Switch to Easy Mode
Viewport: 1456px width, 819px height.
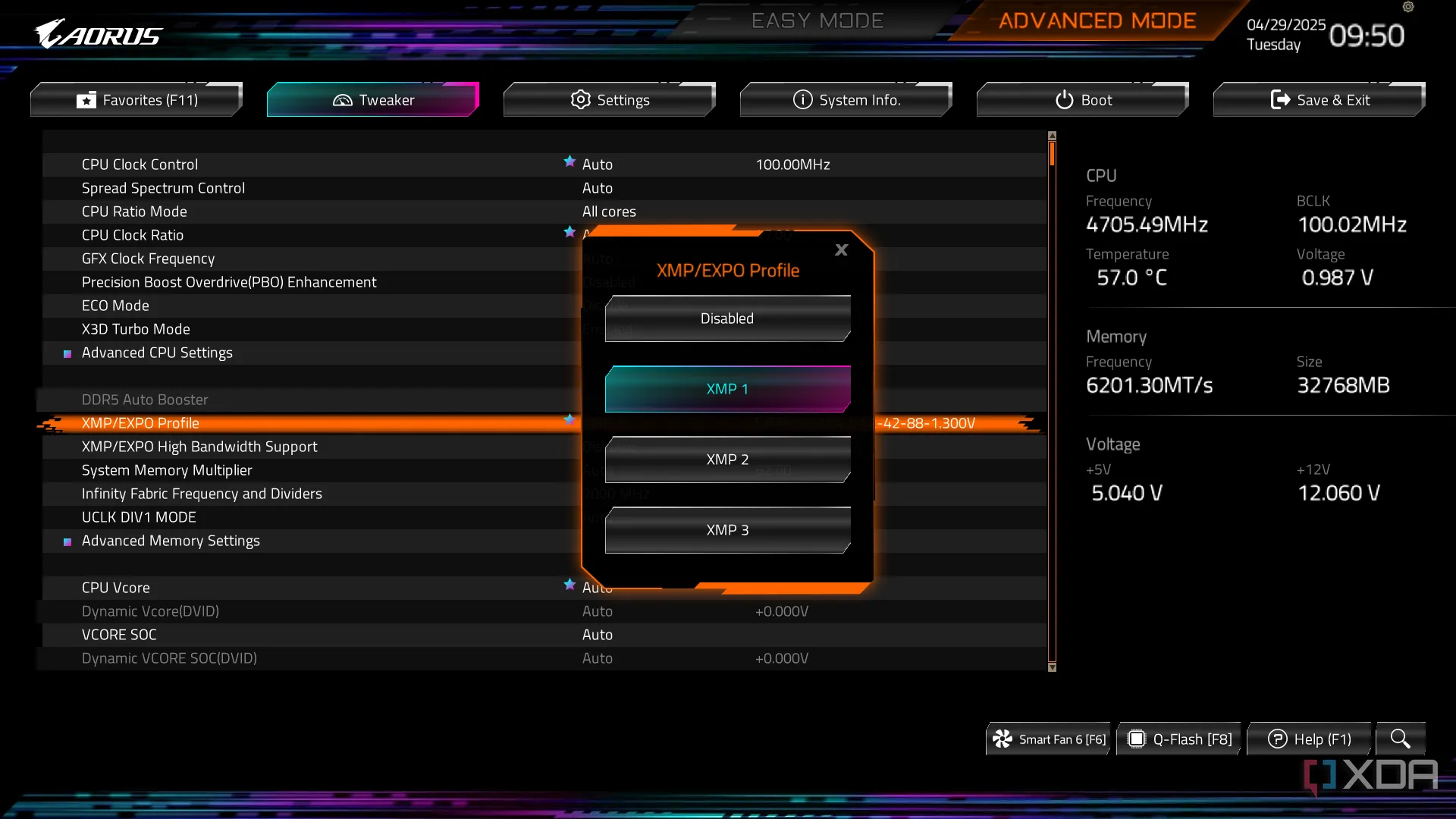click(x=817, y=21)
